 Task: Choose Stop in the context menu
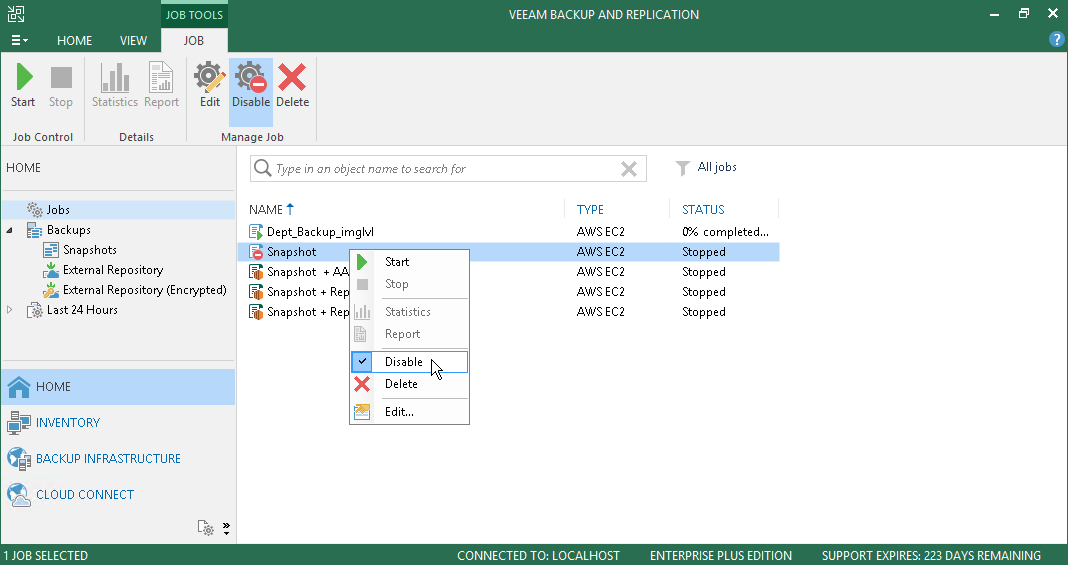tap(409, 285)
